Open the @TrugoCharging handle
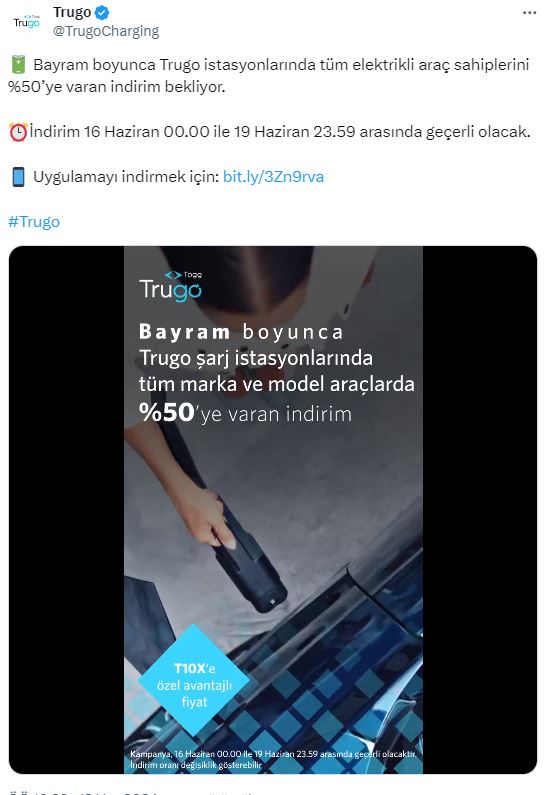The image size is (552, 795). coord(106,31)
